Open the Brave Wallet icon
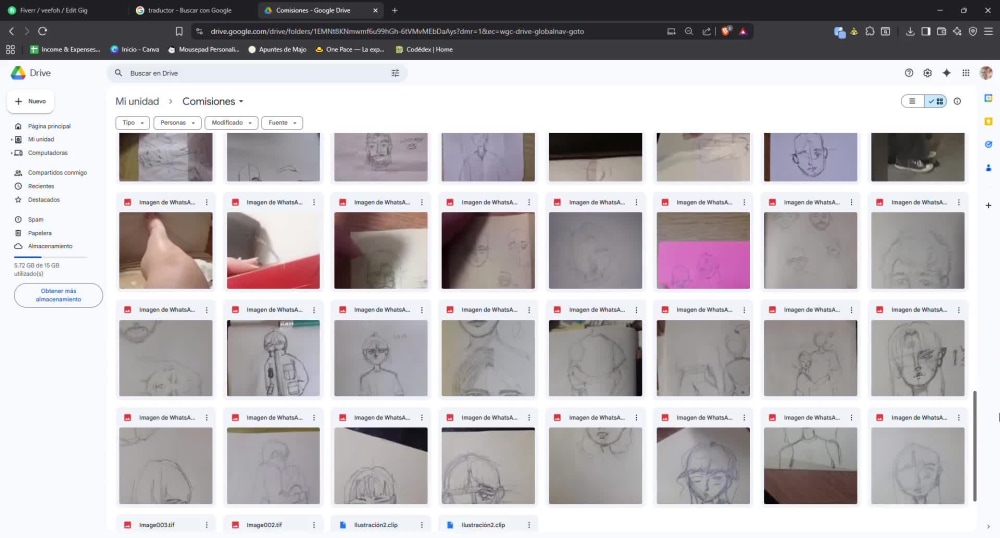1000x538 pixels. (941, 31)
